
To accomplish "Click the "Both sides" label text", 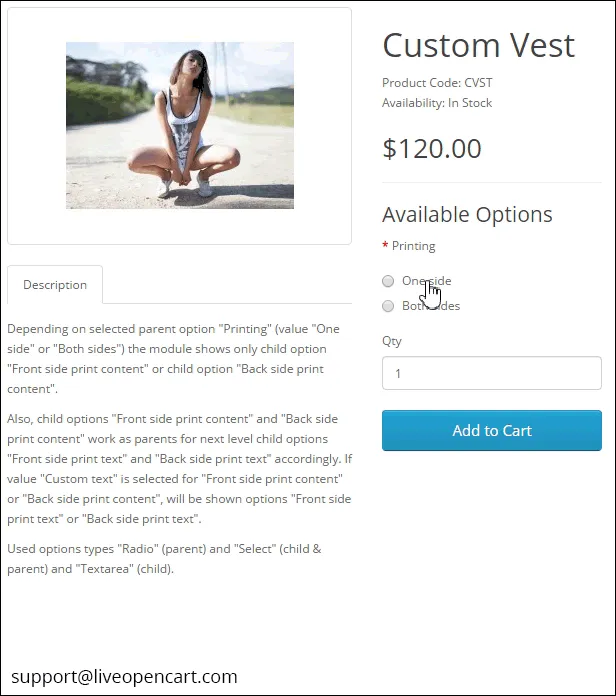I will [x=431, y=306].
